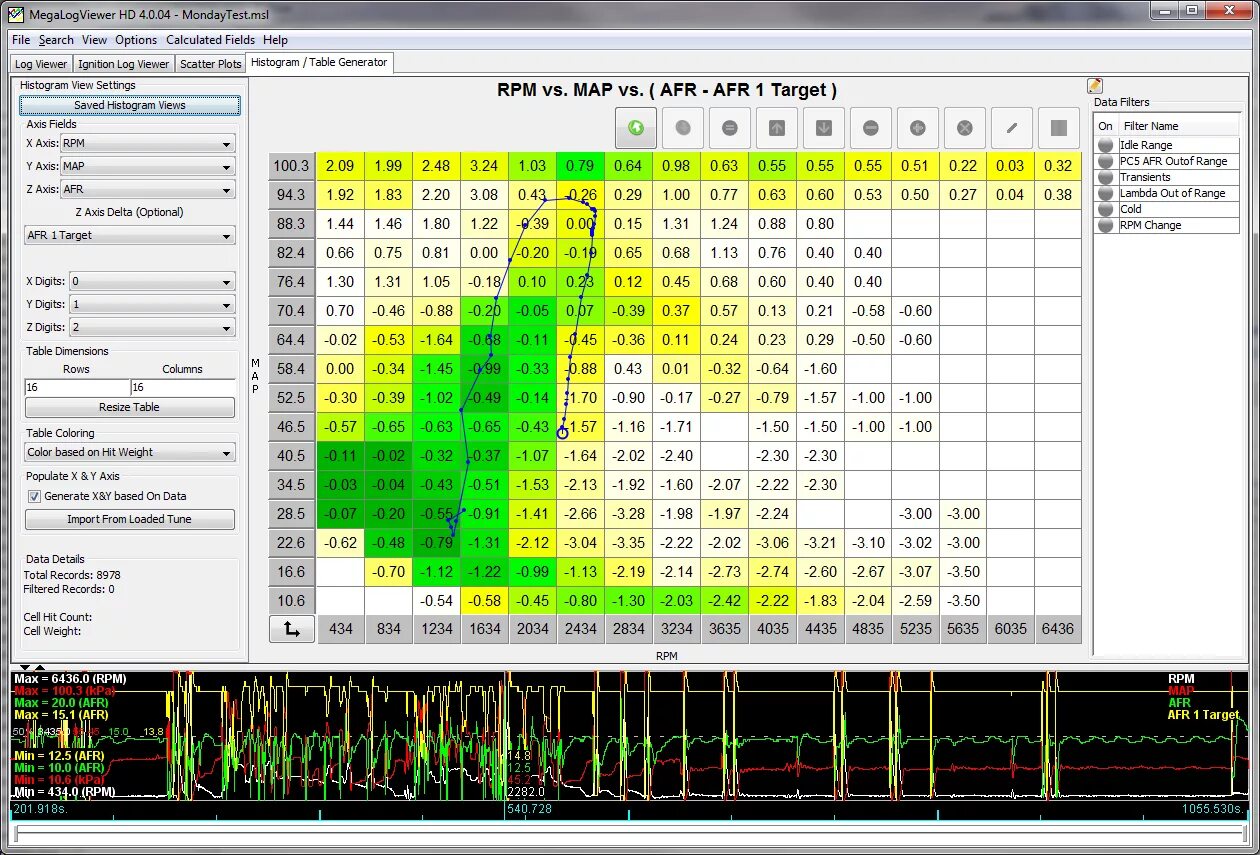Toggle the Cold data filter
The width and height of the screenshot is (1260, 855).
pyautogui.click(x=1106, y=209)
